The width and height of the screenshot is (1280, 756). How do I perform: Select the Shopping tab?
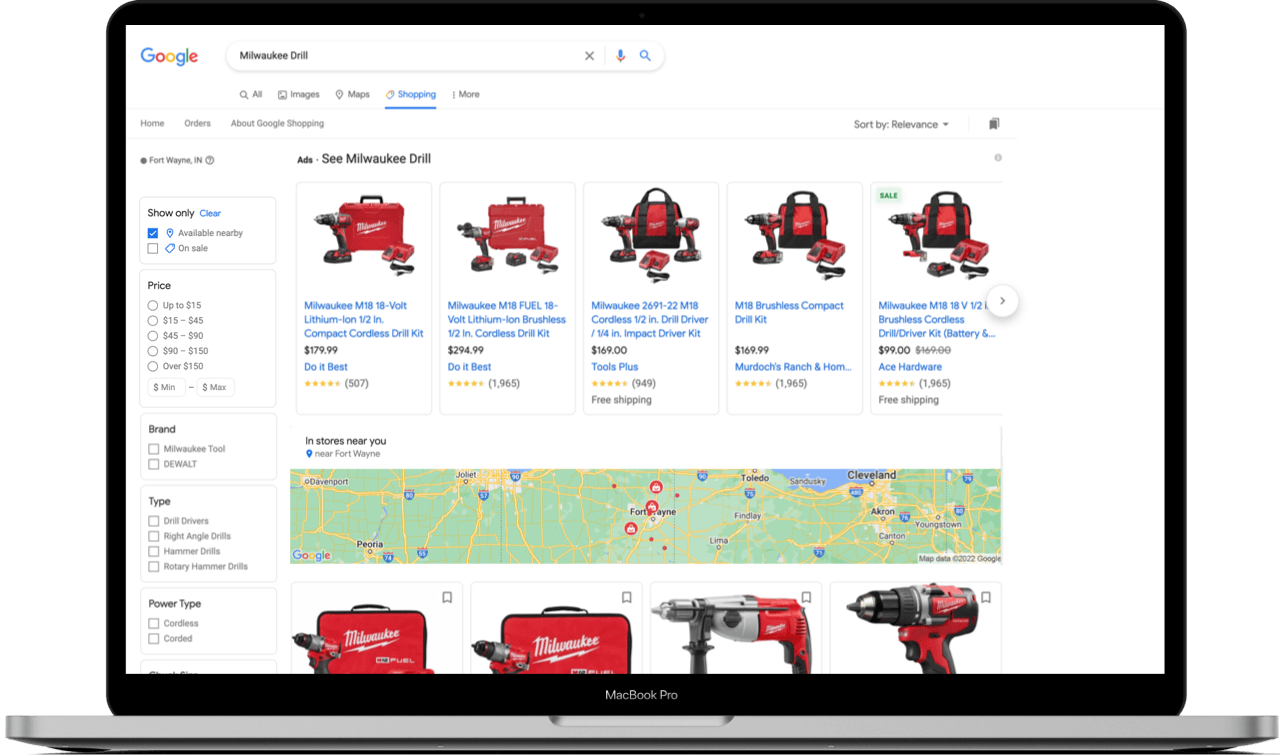[411, 94]
